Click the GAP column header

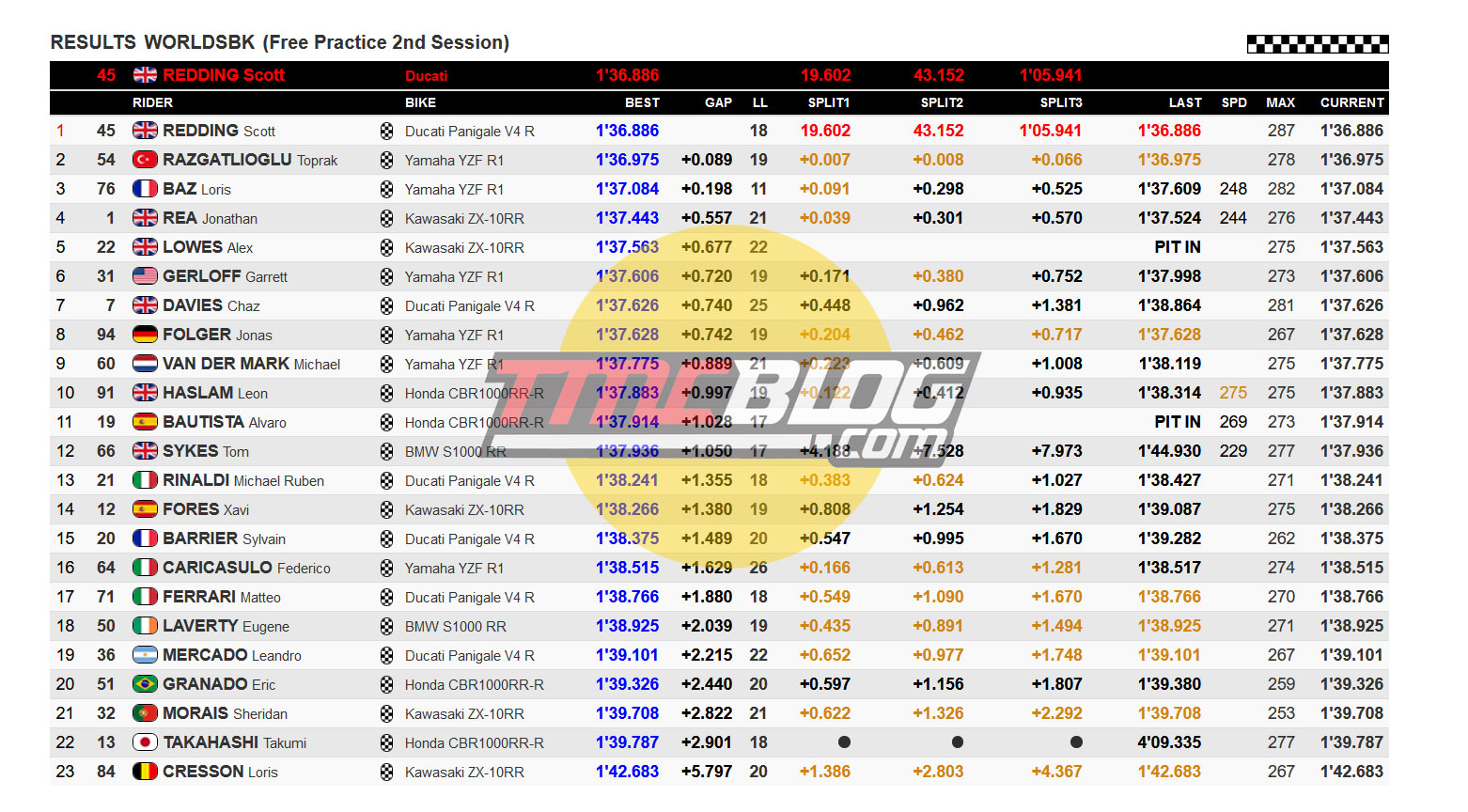coord(718,102)
